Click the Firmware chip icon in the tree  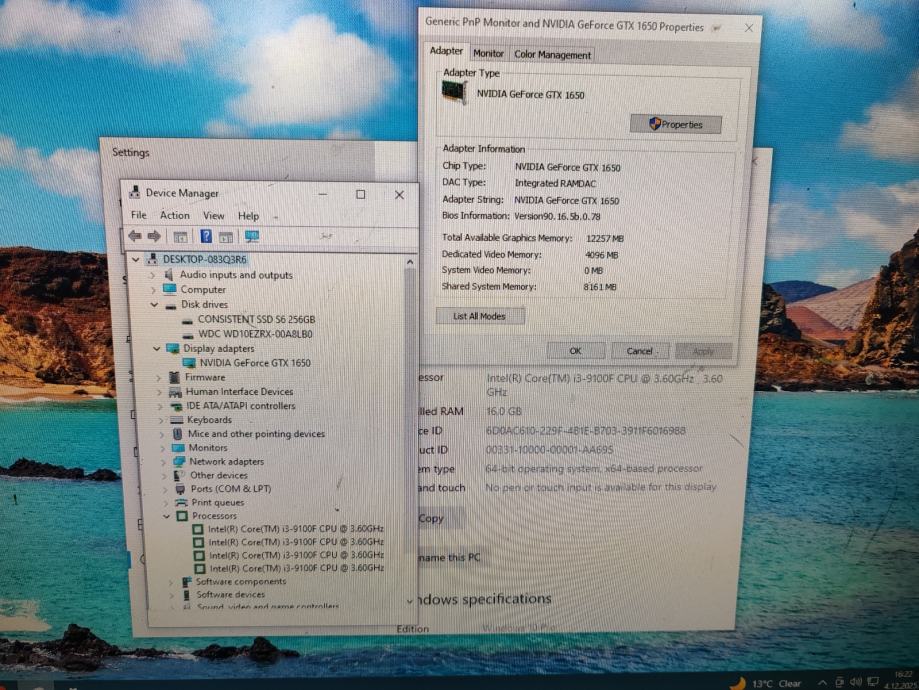pyautogui.click(x=174, y=377)
